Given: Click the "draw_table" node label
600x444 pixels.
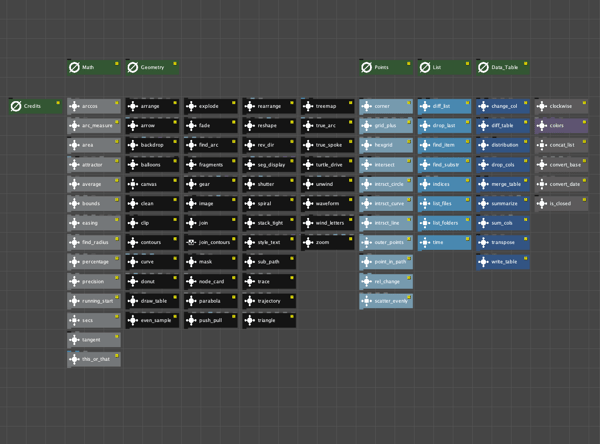Looking at the screenshot, I should (154, 301).
